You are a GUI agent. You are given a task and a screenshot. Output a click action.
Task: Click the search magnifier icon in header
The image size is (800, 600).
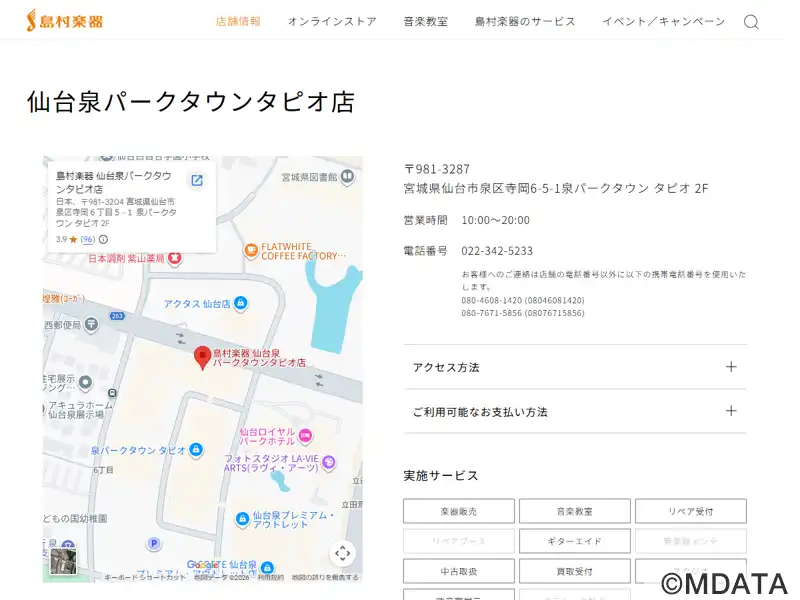751,22
